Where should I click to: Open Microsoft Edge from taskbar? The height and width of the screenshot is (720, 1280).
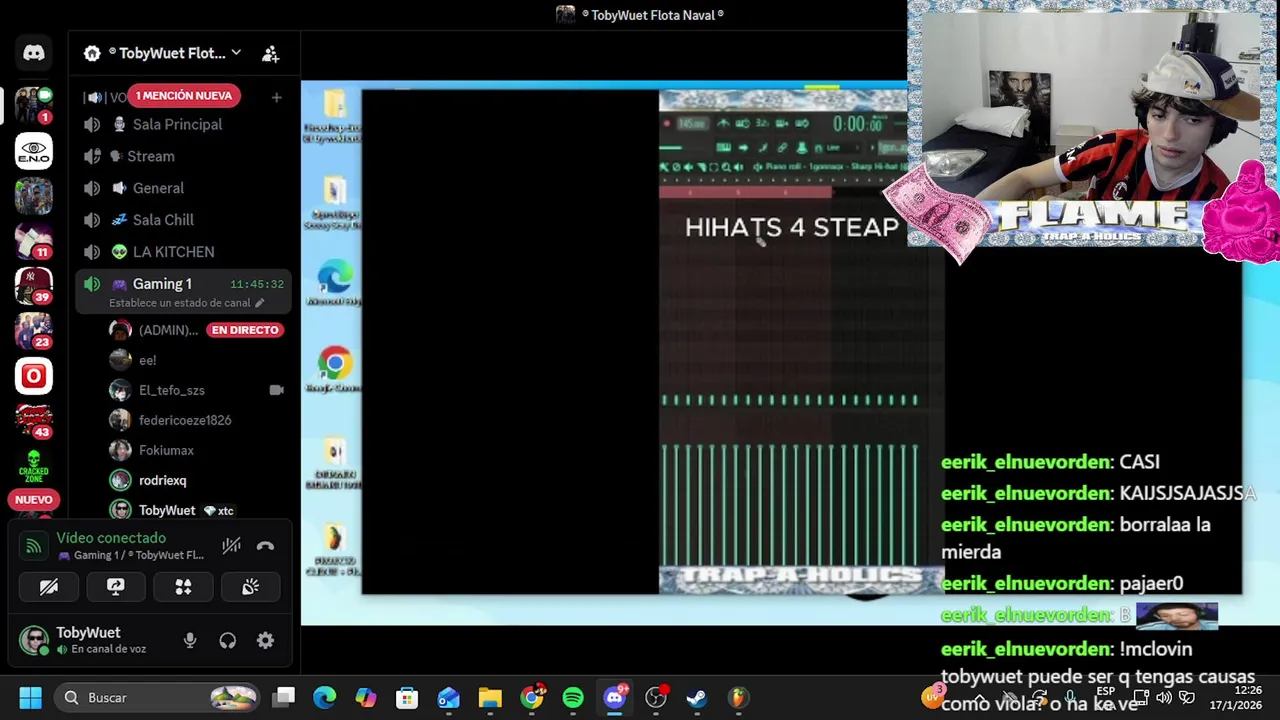coord(325,698)
